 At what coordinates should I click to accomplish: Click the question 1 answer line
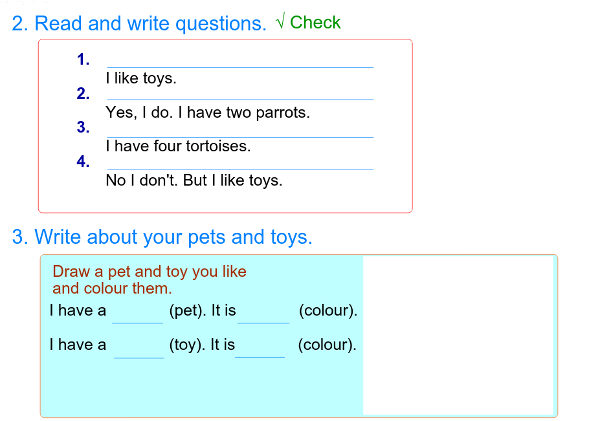(x=239, y=60)
